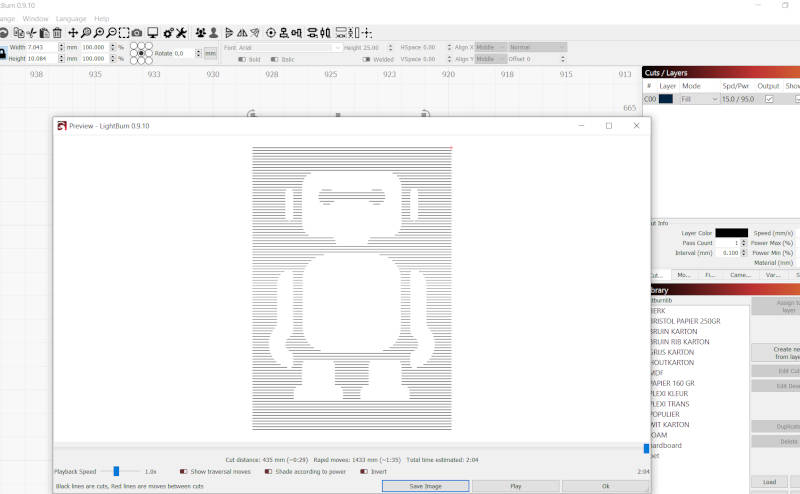Click the Height value stepper arrows
The height and width of the screenshot is (494, 800).
point(61,59)
